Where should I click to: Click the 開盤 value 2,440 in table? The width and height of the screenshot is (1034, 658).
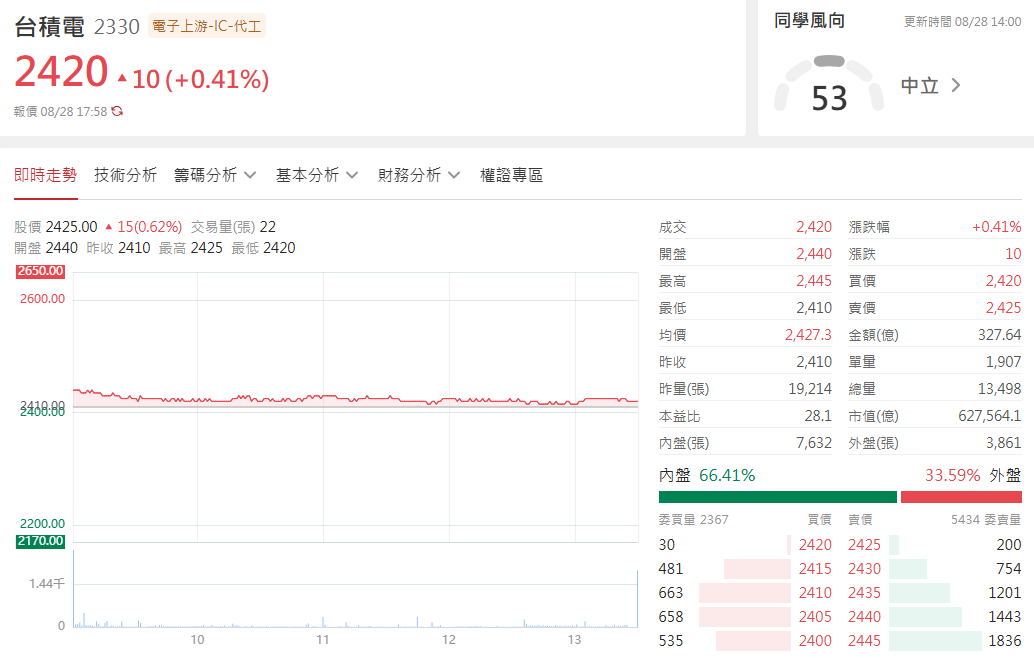(x=814, y=254)
